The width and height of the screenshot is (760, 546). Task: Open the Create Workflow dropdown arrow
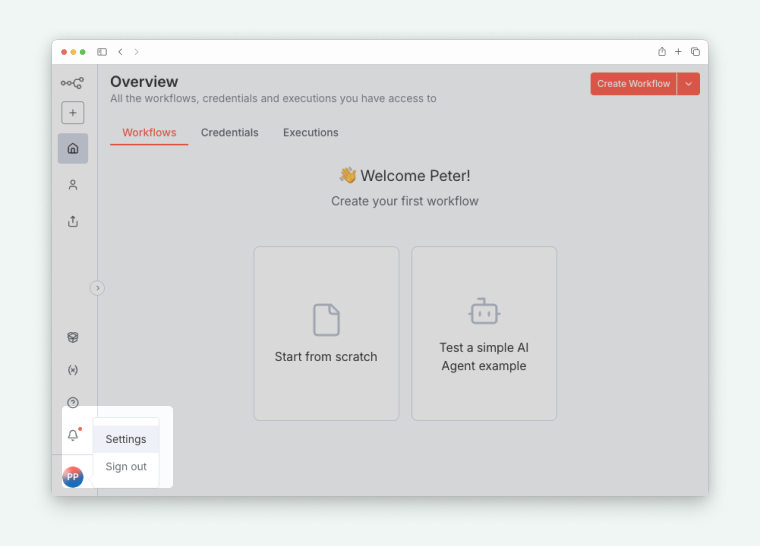point(688,84)
